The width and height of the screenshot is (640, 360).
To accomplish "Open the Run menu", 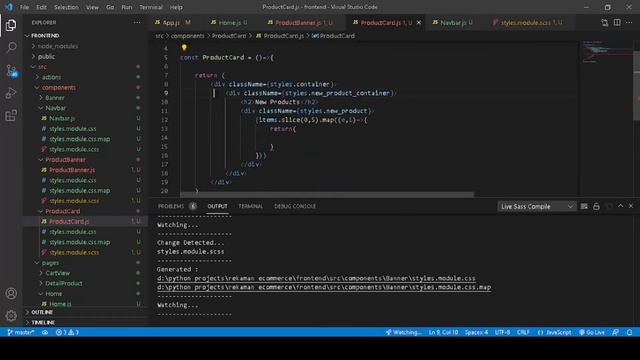I will (x=127, y=7).
